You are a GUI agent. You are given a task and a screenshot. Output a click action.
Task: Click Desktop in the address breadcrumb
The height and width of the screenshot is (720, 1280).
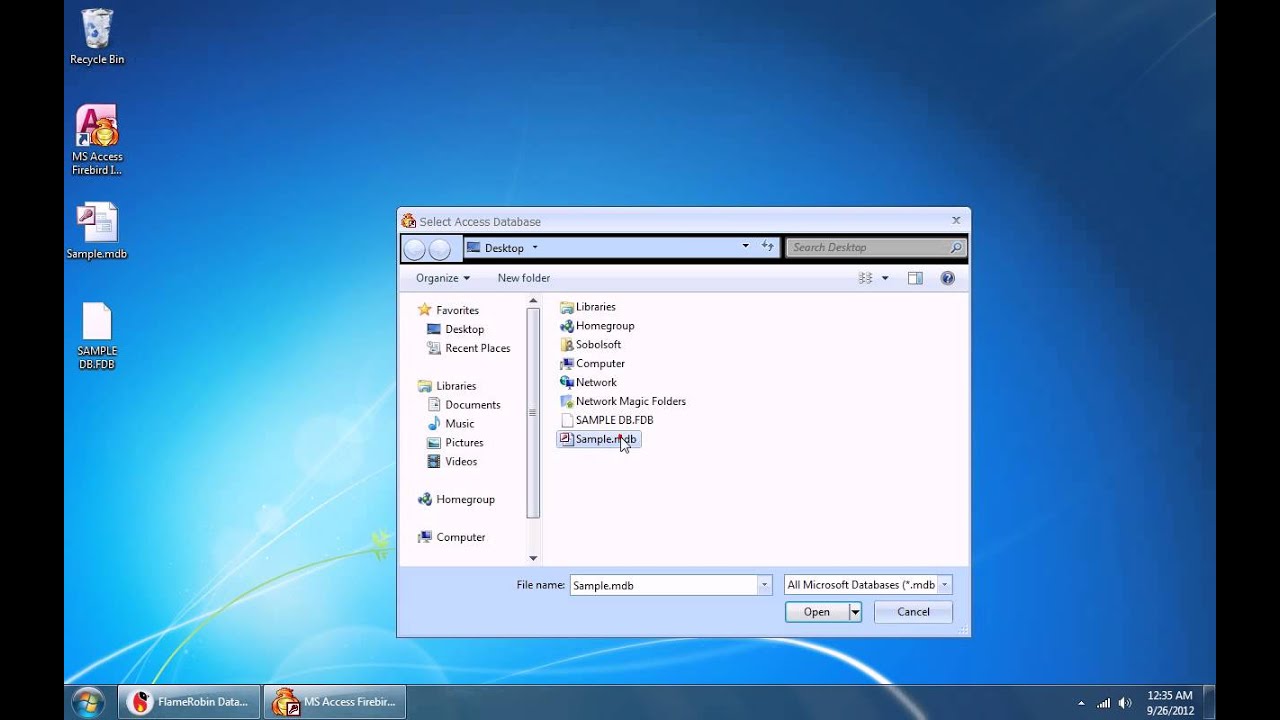pyautogui.click(x=504, y=248)
